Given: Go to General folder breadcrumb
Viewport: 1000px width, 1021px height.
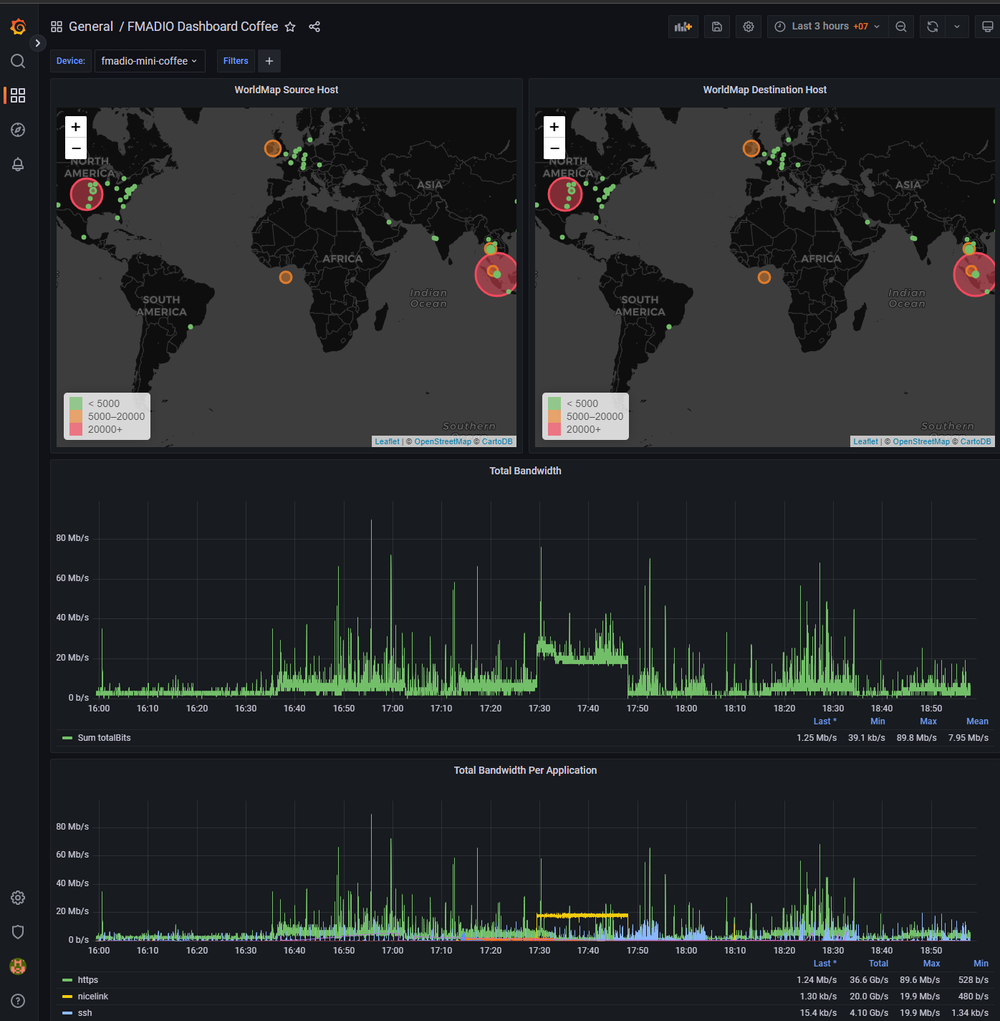Looking at the screenshot, I should (x=91, y=27).
